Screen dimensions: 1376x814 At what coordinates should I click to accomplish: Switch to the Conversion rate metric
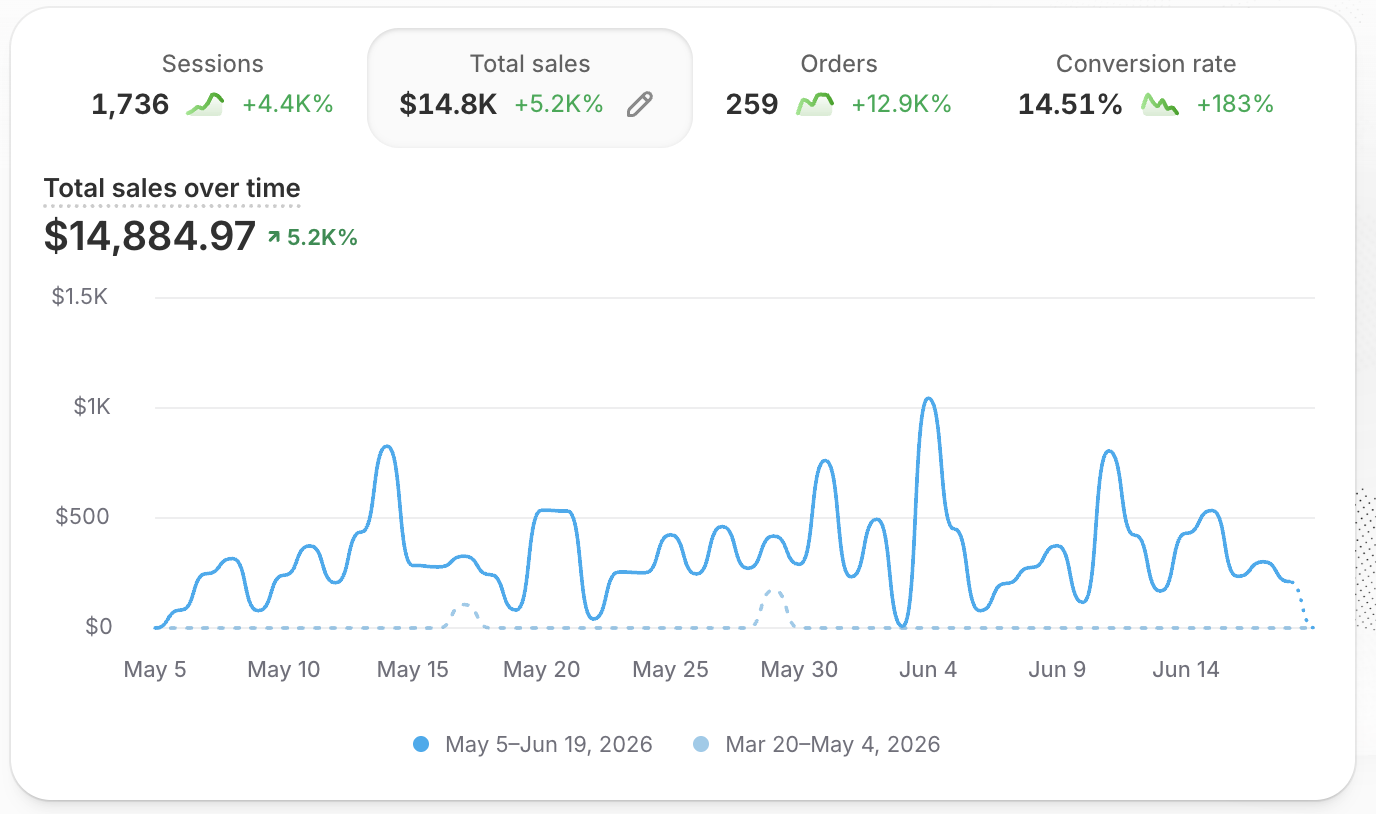coord(1146,87)
